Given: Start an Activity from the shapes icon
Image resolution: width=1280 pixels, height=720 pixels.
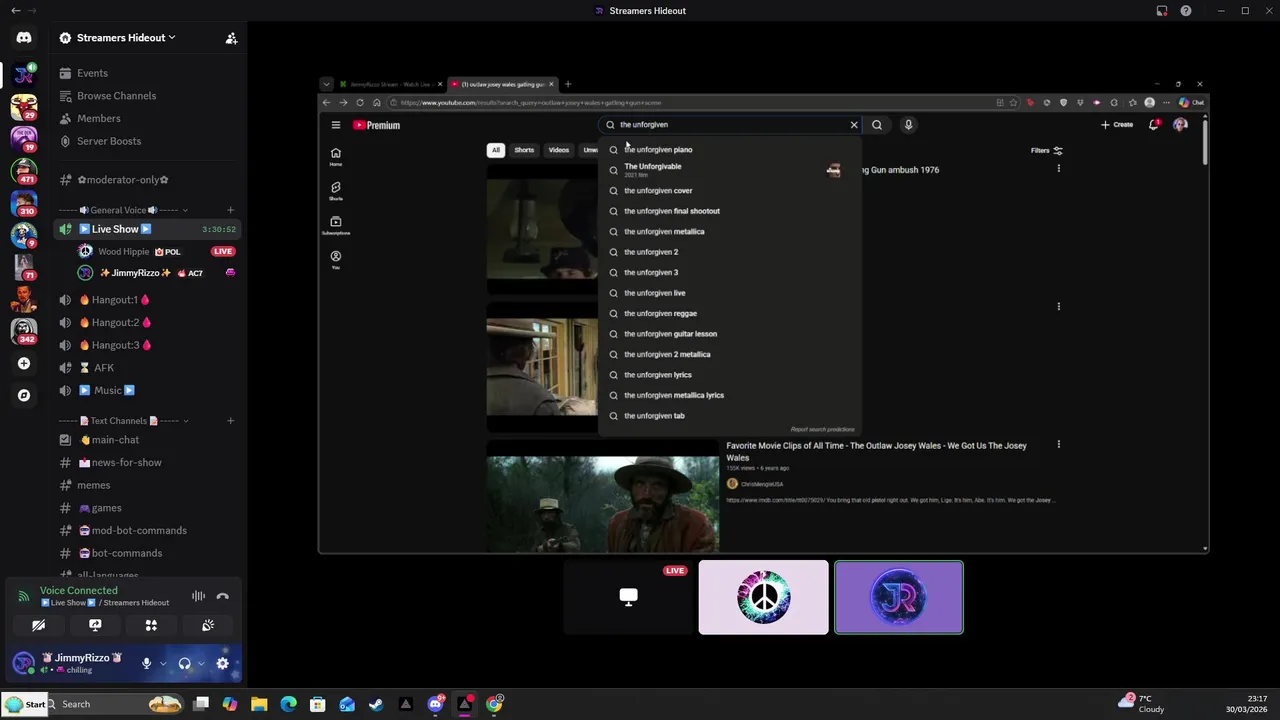Looking at the screenshot, I should 151,625.
